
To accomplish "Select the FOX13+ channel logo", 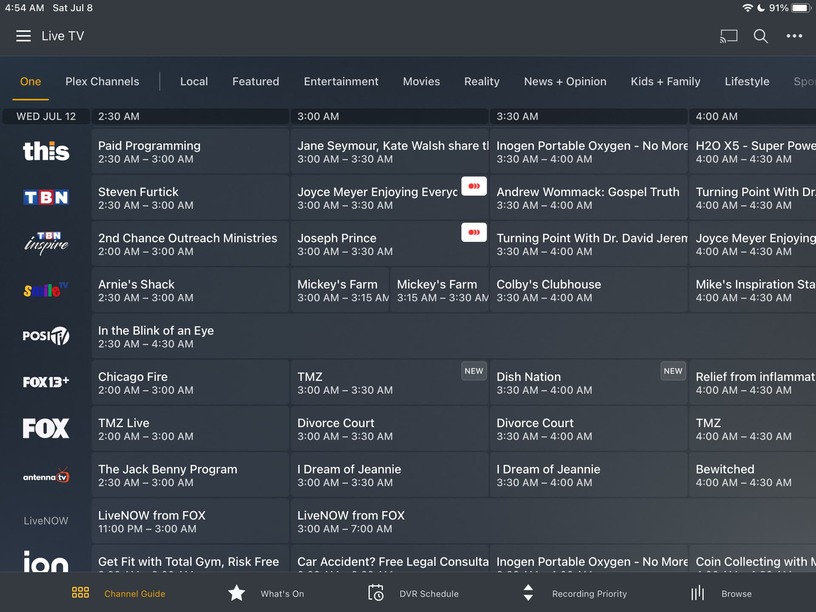I will coord(46,382).
